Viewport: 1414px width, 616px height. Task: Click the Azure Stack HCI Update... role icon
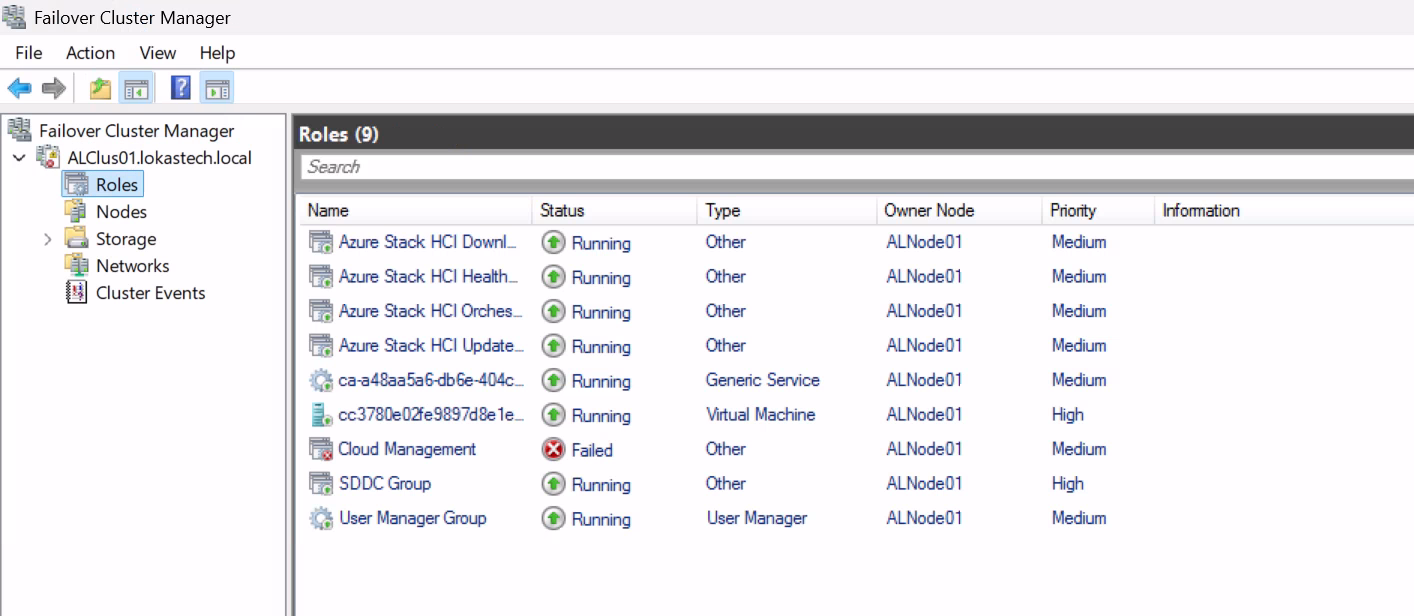[321, 345]
